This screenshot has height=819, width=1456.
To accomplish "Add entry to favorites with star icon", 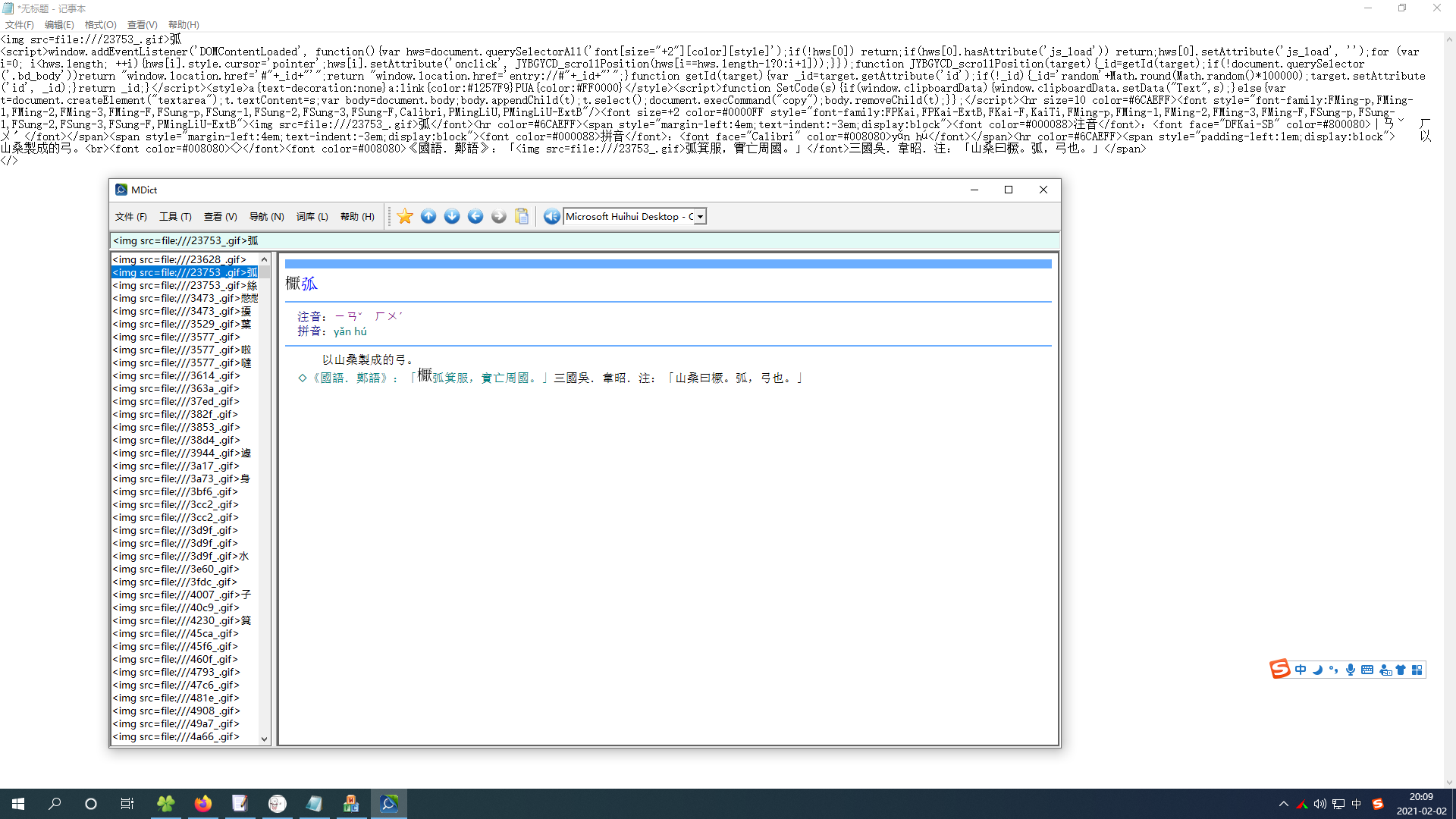I will click(405, 217).
